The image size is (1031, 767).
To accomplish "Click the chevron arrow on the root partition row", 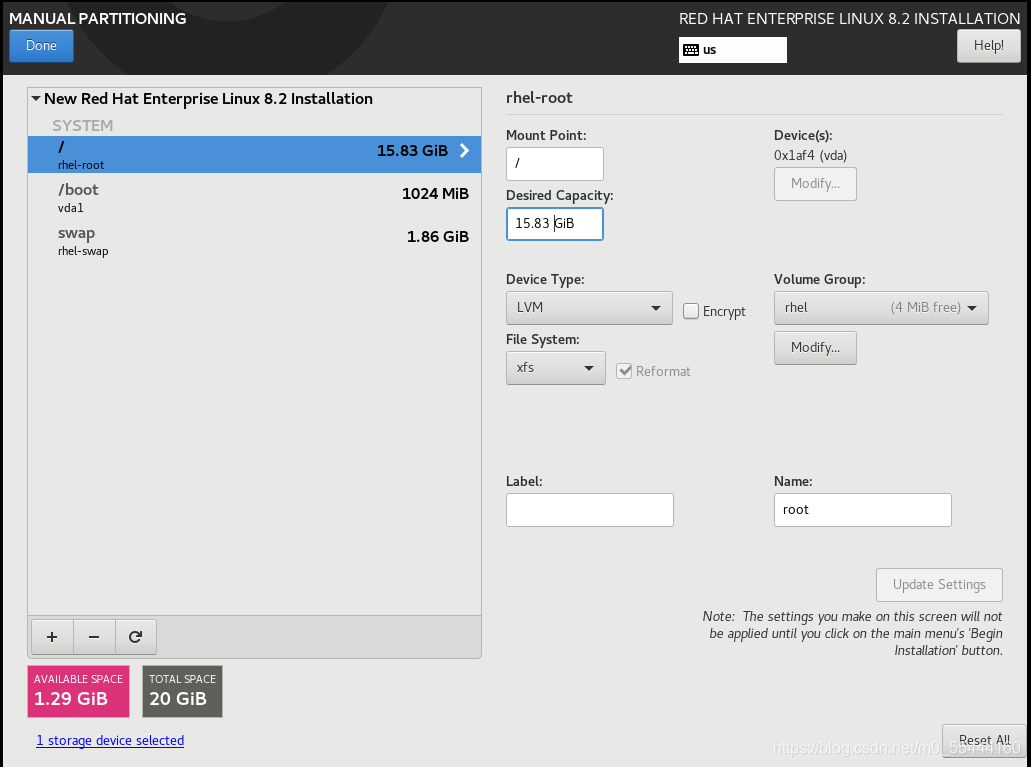I will [x=465, y=151].
